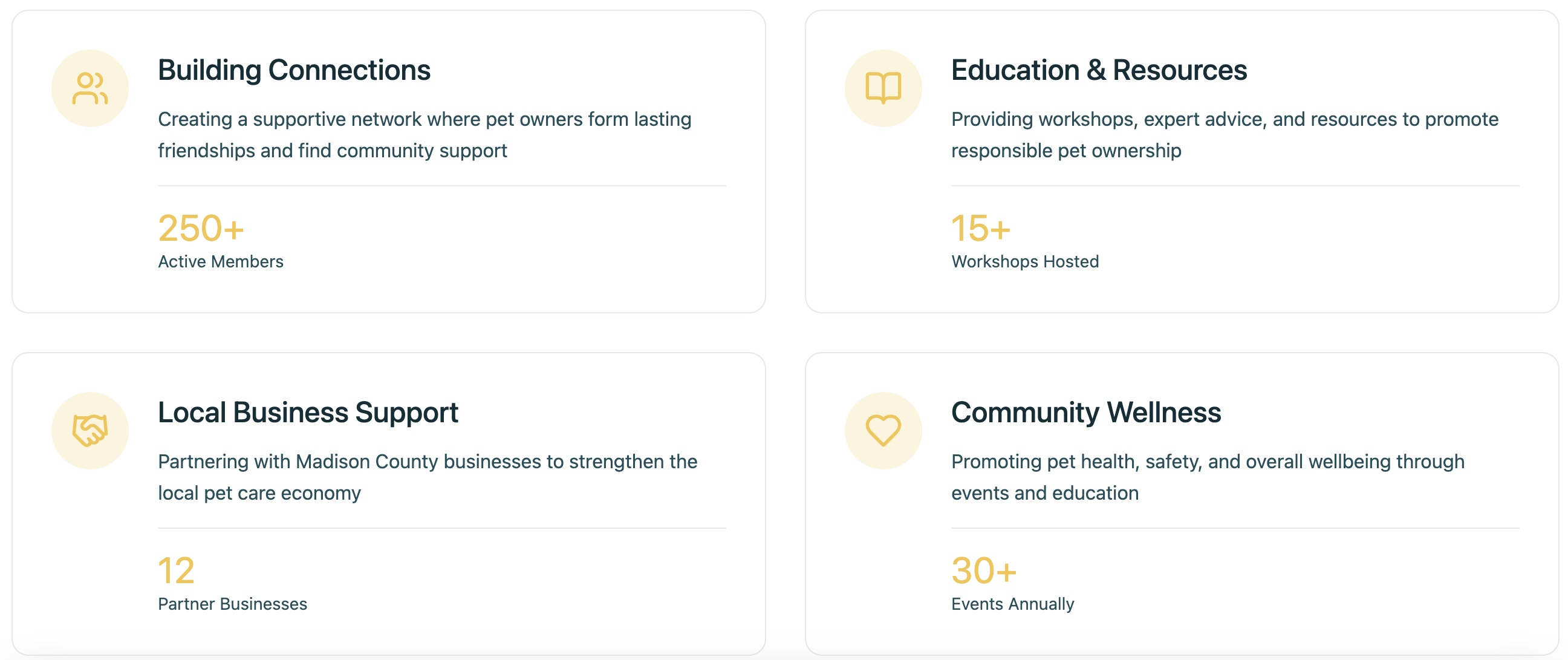
Task: Select the Education & Resources heading
Action: 1099,71
